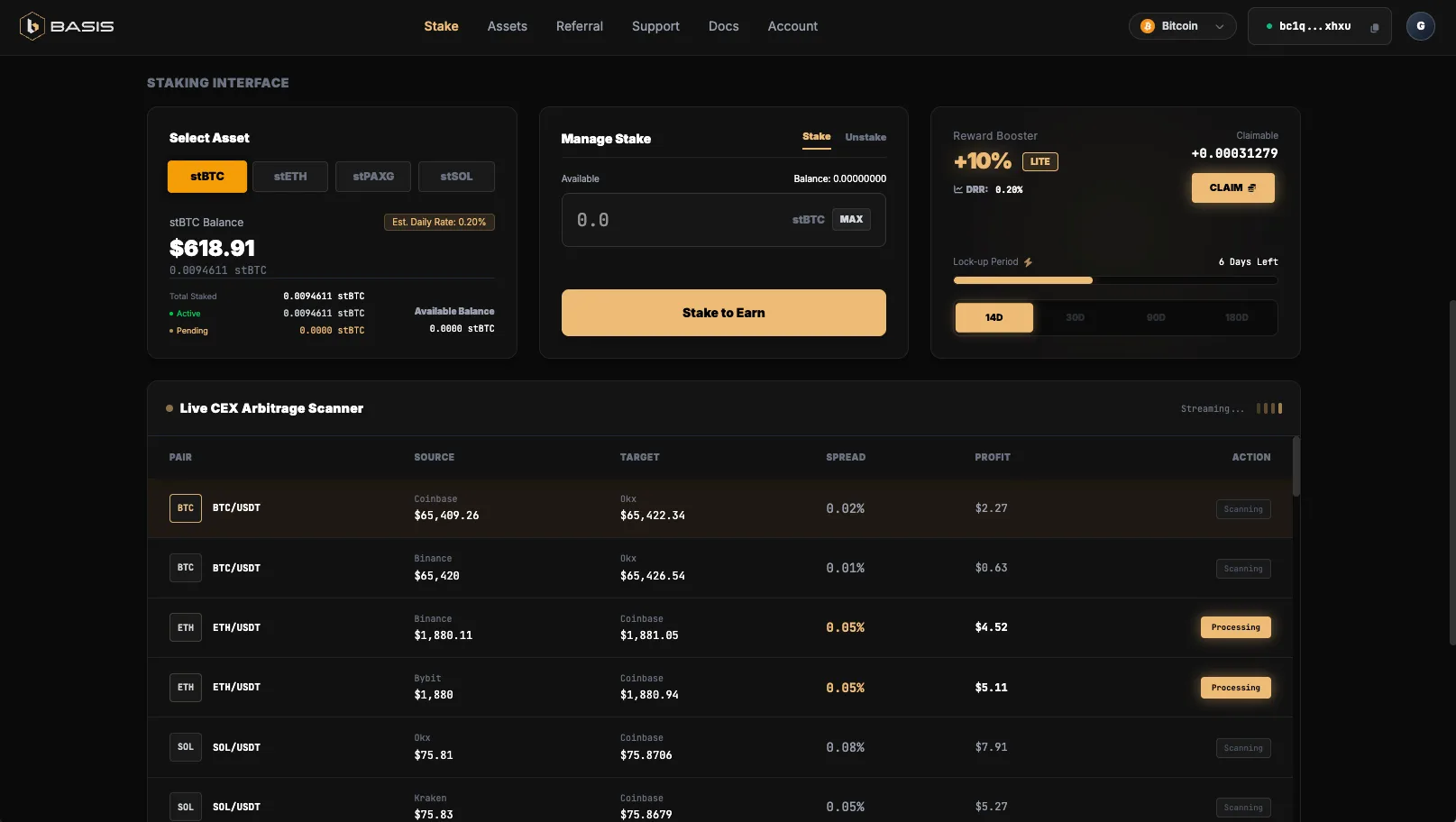Click the page vertical scrollbar
This screenshot has width=1456, height=822.
tap(1451, 472)
